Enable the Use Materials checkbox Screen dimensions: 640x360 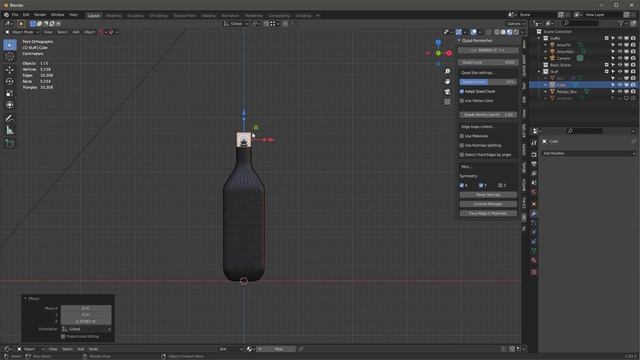click(x=462, y=136)
